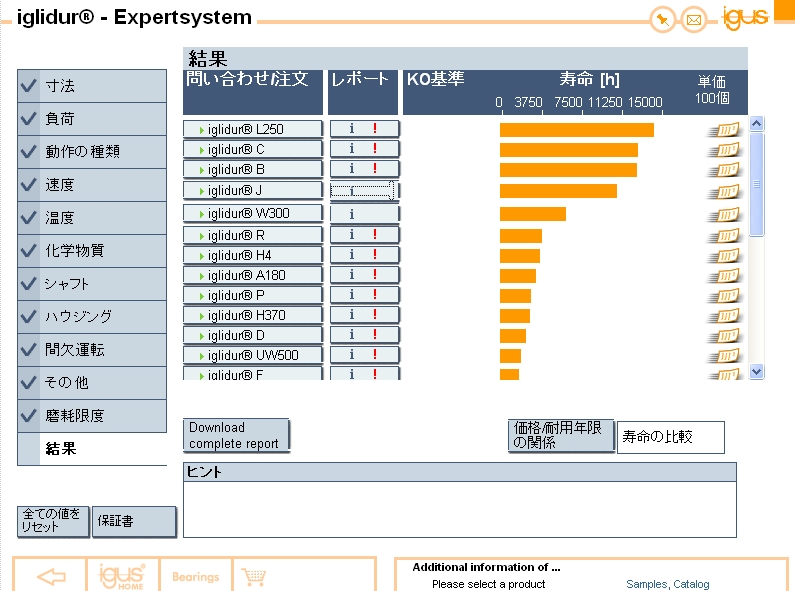Open the shopping cart icon
795x591 pixels.
(x=254, y=577)
